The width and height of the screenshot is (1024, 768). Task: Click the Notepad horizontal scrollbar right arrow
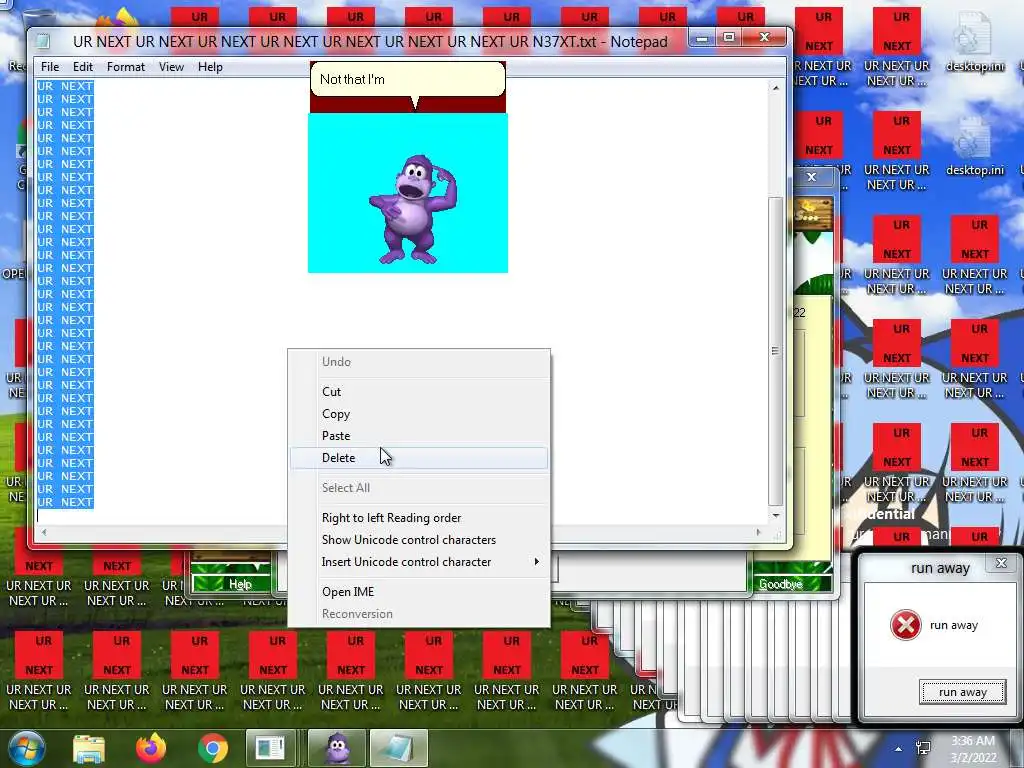[x=758, y=532]
